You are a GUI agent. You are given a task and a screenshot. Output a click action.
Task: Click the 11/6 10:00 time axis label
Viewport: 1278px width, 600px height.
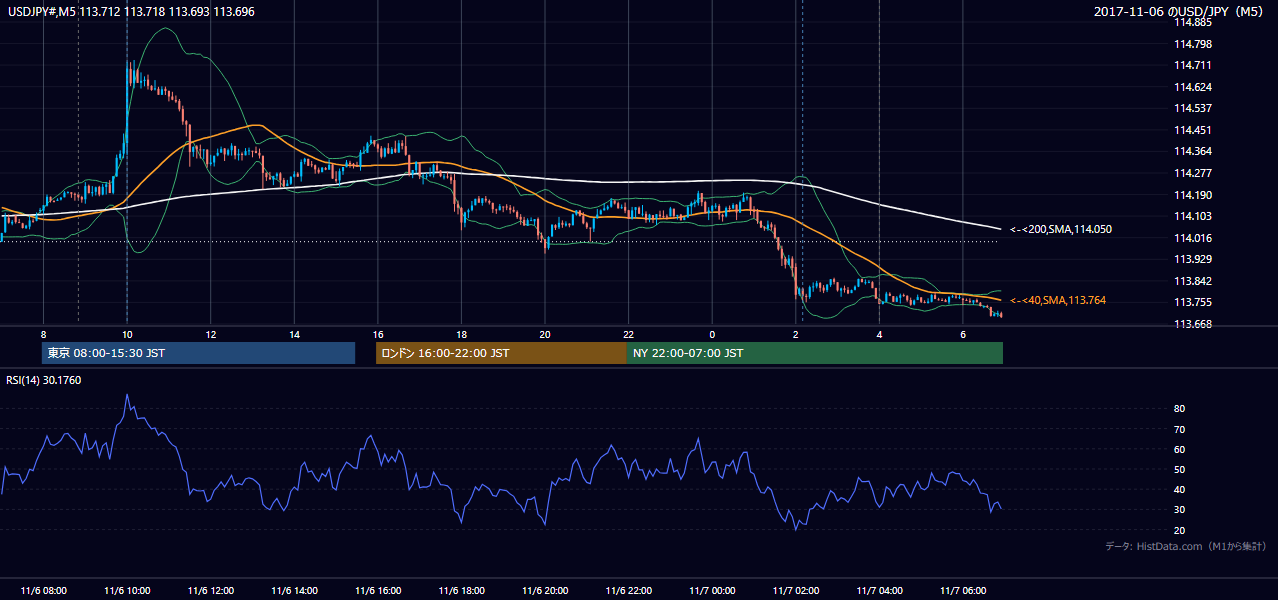point(127,590)
